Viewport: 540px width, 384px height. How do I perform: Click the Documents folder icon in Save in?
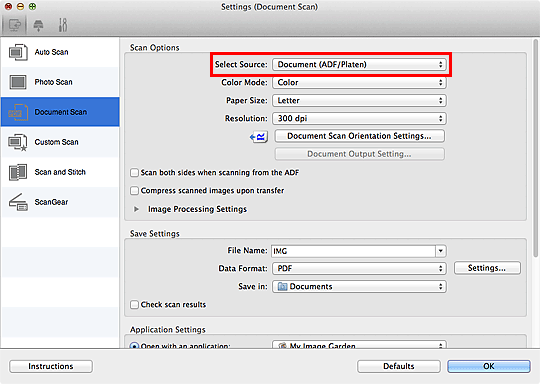tap(282, 287)
